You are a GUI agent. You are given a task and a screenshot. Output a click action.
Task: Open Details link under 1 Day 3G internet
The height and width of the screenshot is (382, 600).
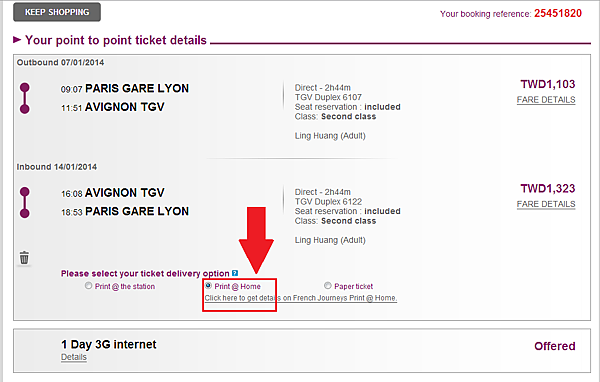(74, 357)
